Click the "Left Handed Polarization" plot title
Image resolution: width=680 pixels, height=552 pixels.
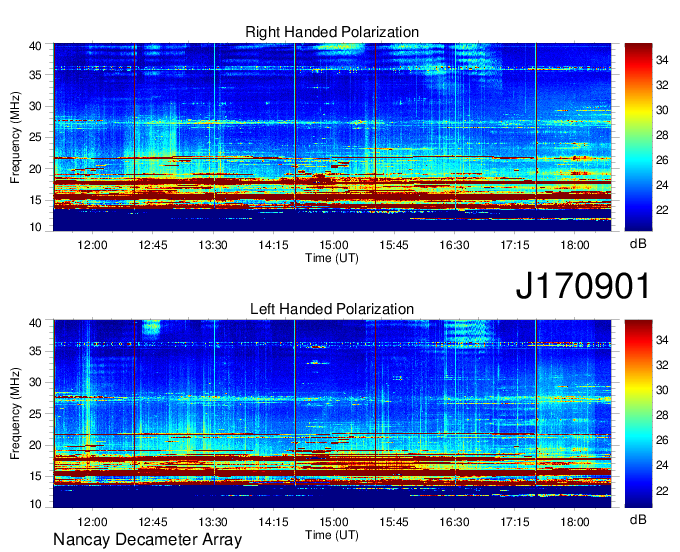[x=332, y=309]
